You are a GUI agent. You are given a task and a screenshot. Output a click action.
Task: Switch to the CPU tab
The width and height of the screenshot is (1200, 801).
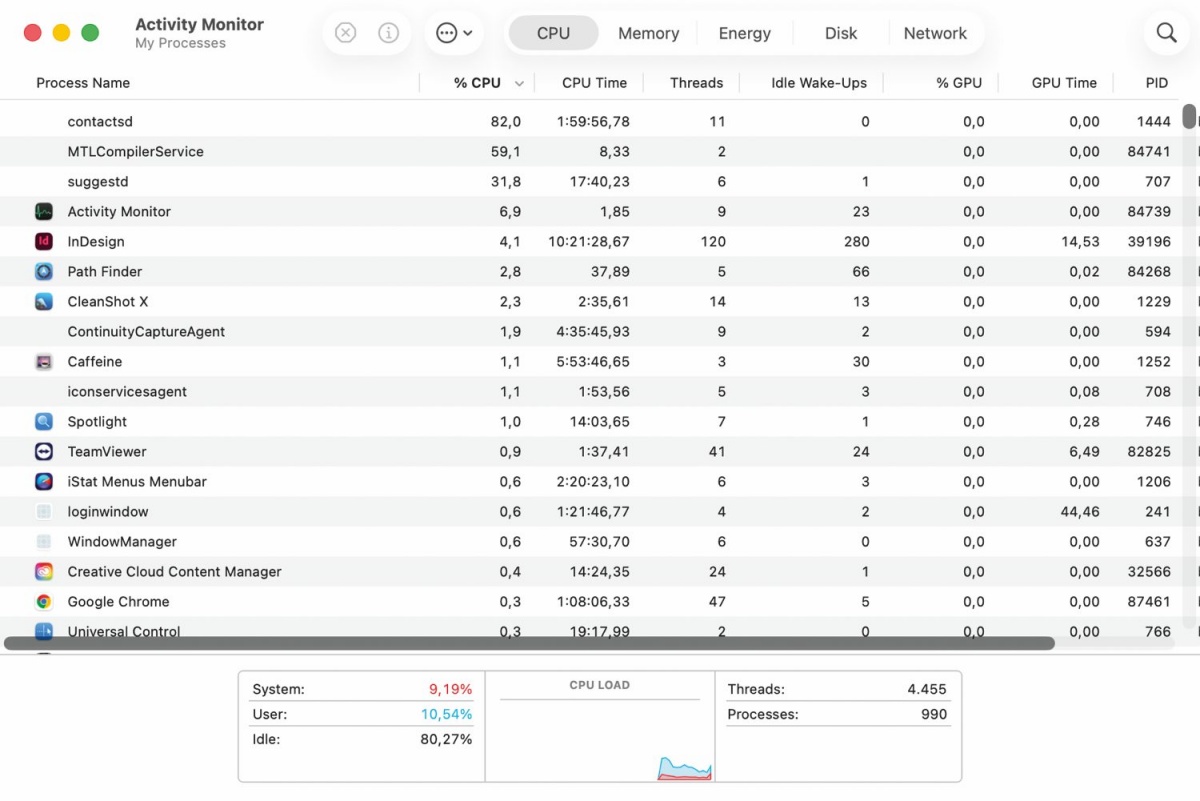pyautogui.click(x=553, y=33)
